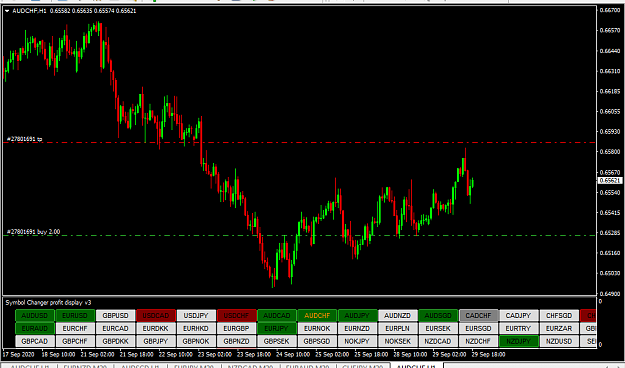Viewport: 625px width, 368px height.
Task: Open NZDCAD from the symbol panel
Action: click(x=438, y=341)
